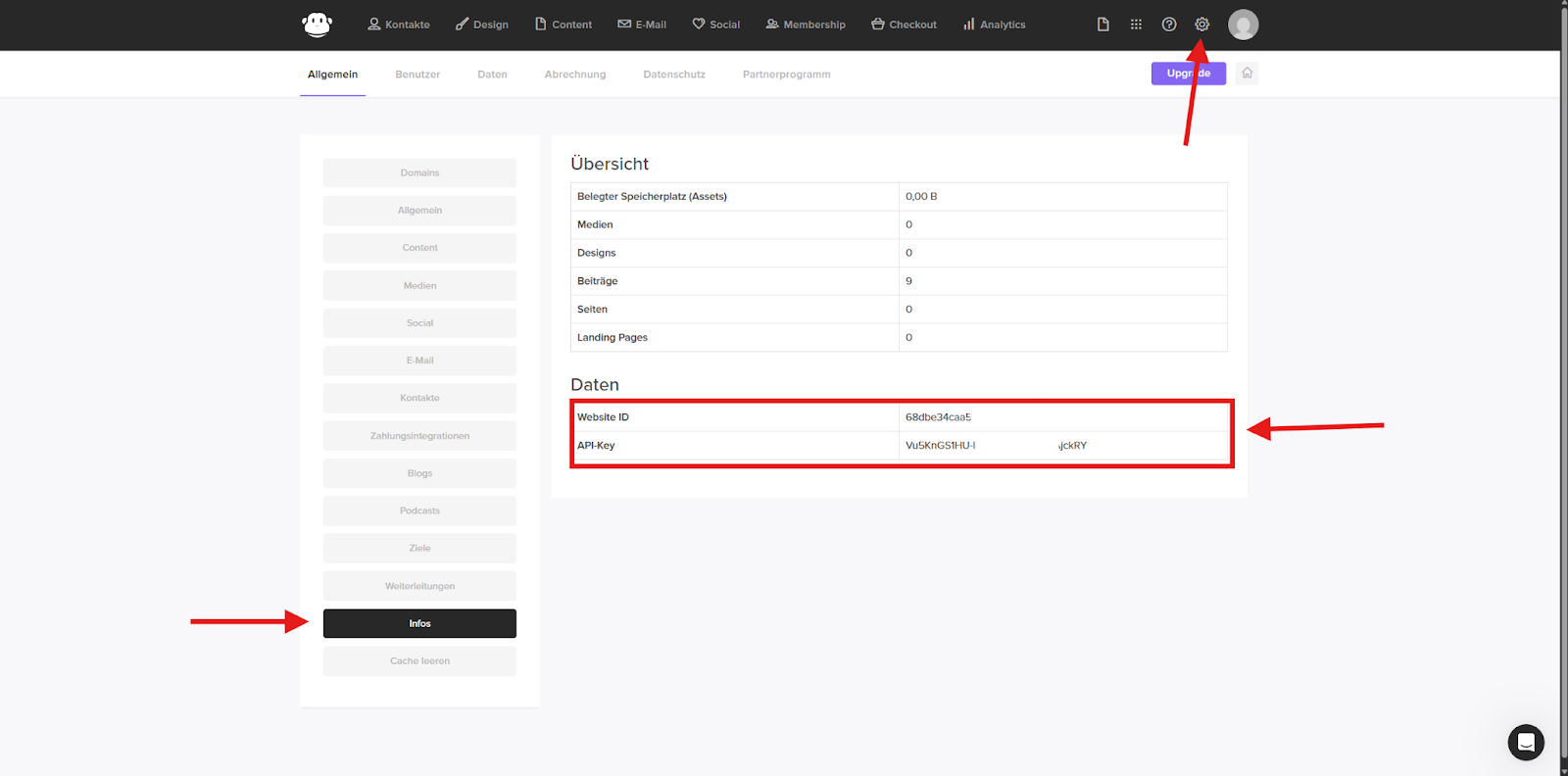Viewport: 1568px width, 776px height.
Task: Open the Content sidebar section
Action: (x=419, y=248)
